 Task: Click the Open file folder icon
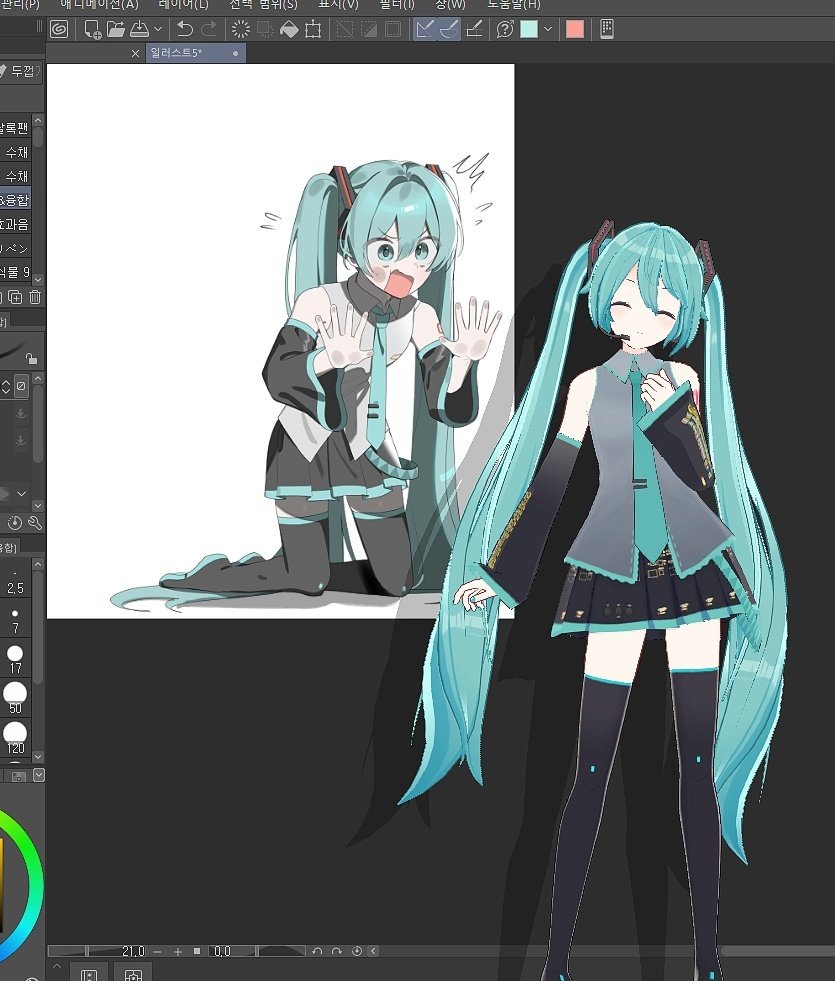[116, 29]
